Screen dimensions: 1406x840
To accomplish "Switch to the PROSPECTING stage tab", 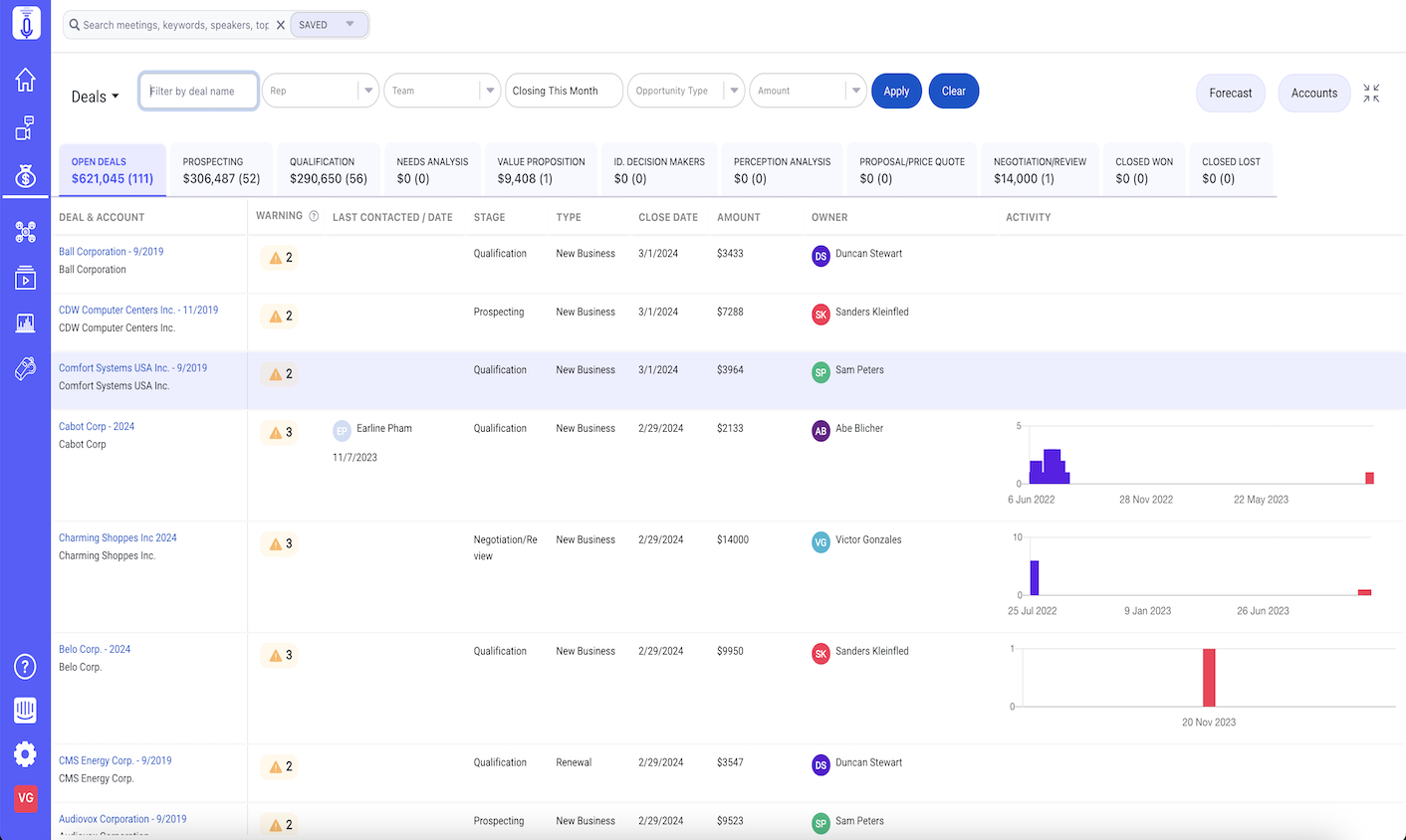I will coord(220,169).
